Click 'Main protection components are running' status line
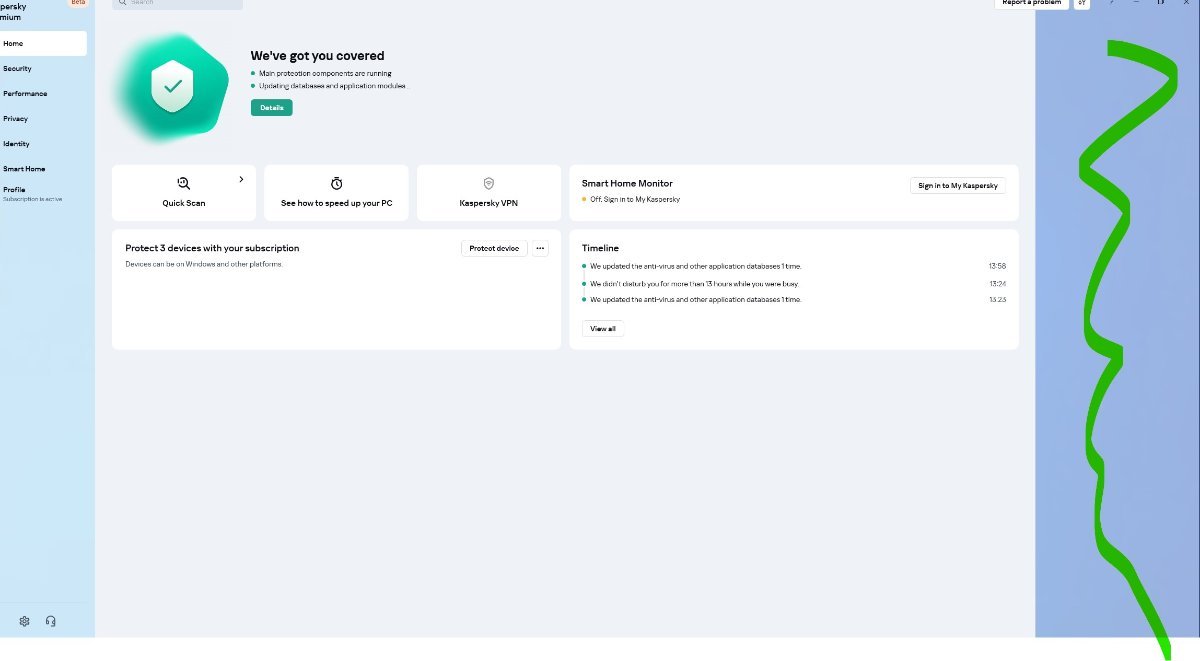The width and height of the screenshot is (1200, 661). coord(325,73)
